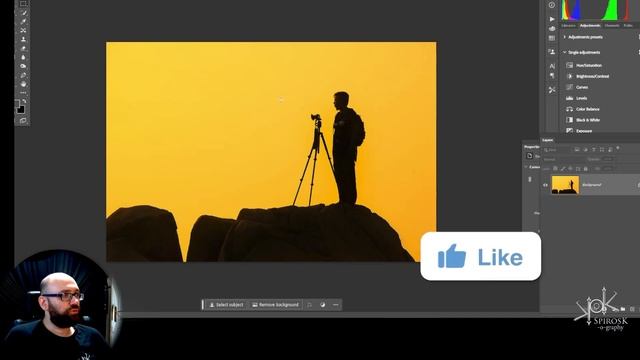Filter layers by type layers
This screenshot has height=360, width=640.
click(x=594, y=150)
